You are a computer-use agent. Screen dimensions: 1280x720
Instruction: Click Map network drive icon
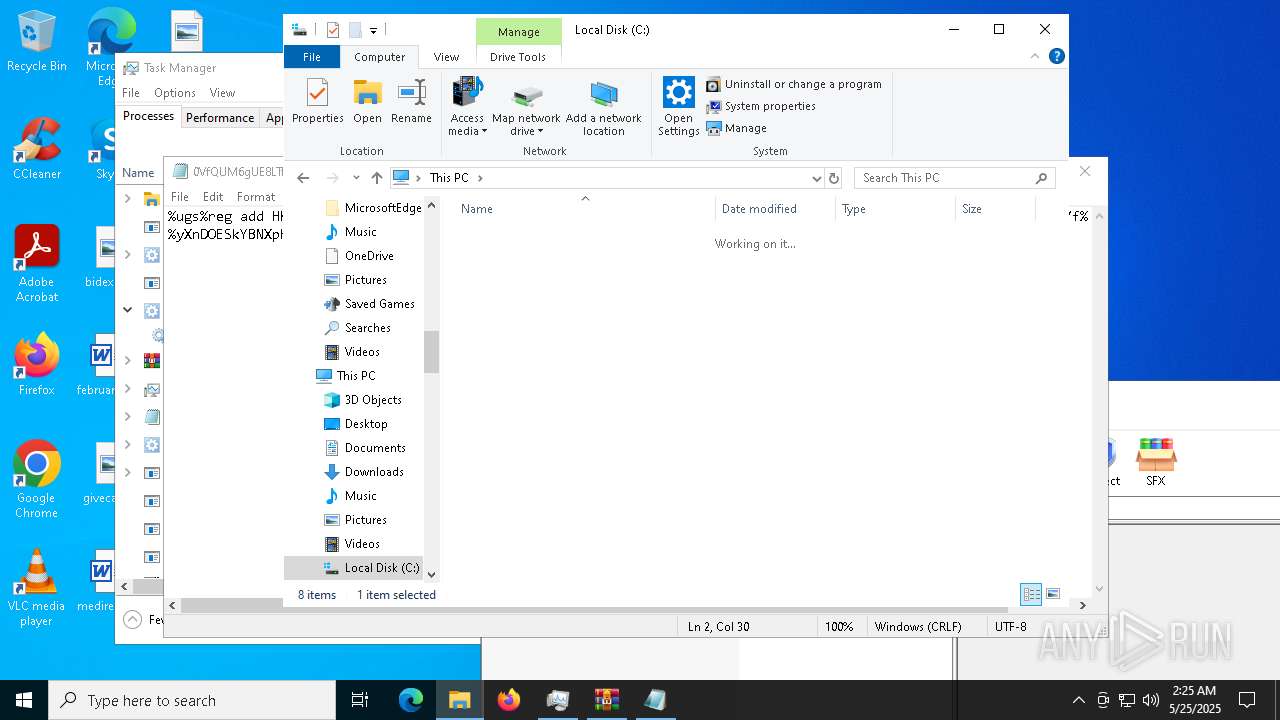(526, 108)
